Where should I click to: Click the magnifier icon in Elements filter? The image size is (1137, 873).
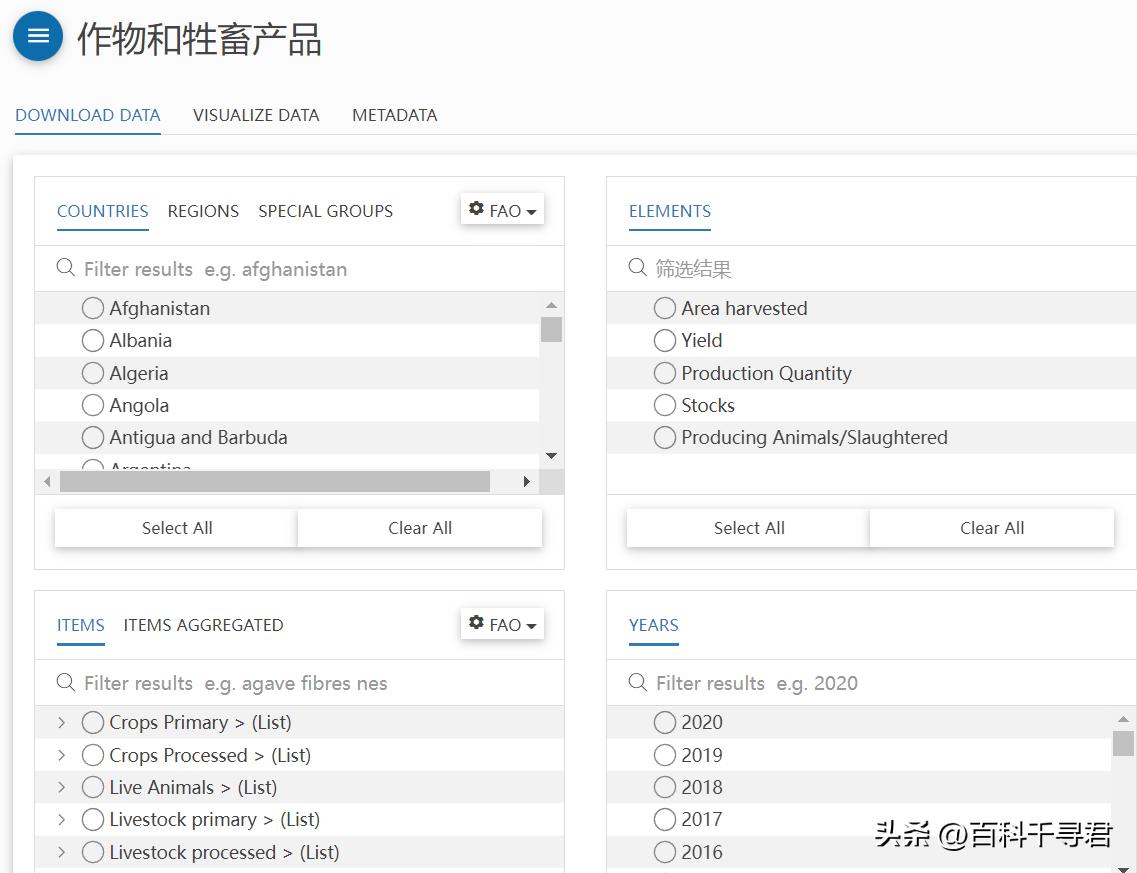click(637, 268)
